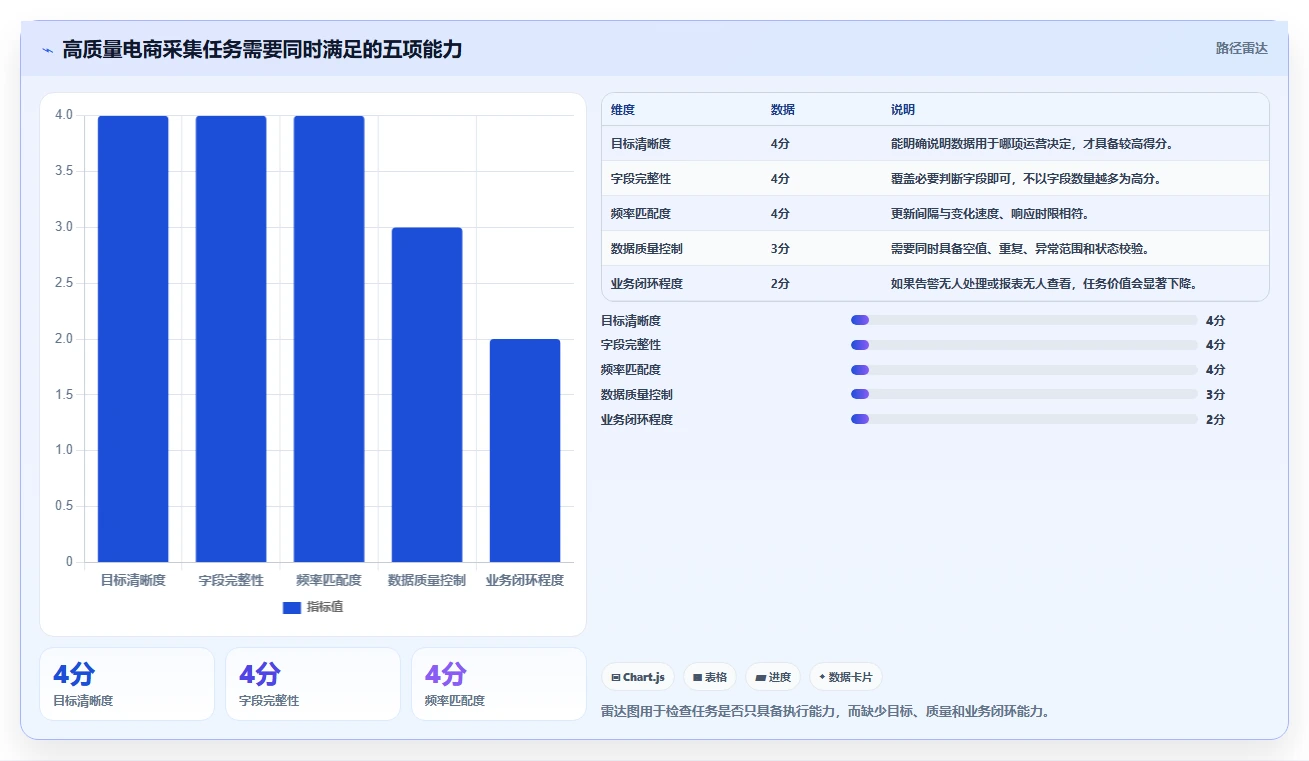This screenshot has height=761, width=1309.
Task: Open the 目标清晰度 4分 summary card
Action: [x=127, y=684]
